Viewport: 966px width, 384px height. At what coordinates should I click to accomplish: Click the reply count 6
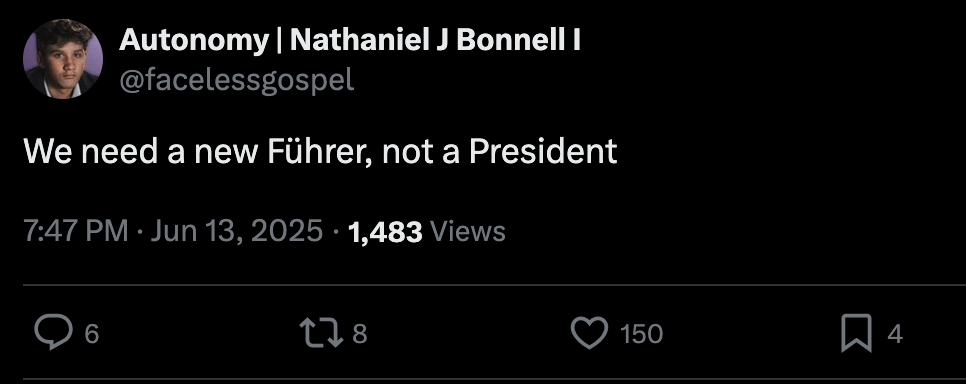point(91,334)
